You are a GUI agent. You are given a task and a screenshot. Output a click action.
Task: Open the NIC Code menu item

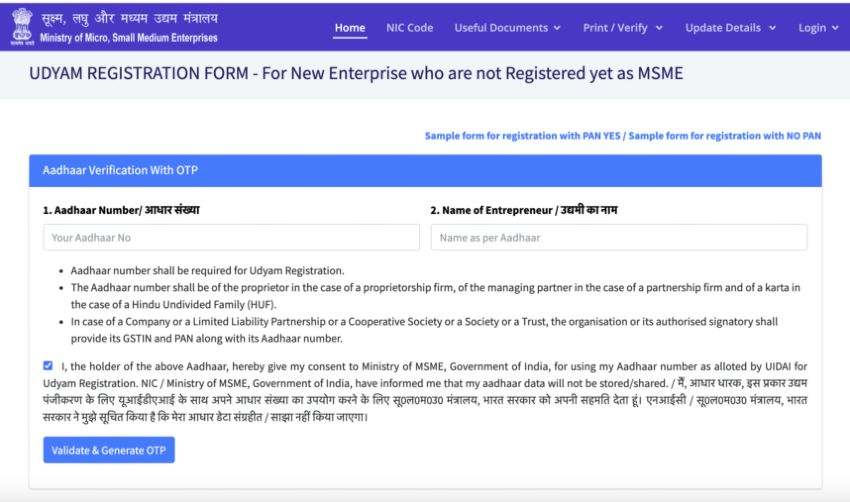409,28
